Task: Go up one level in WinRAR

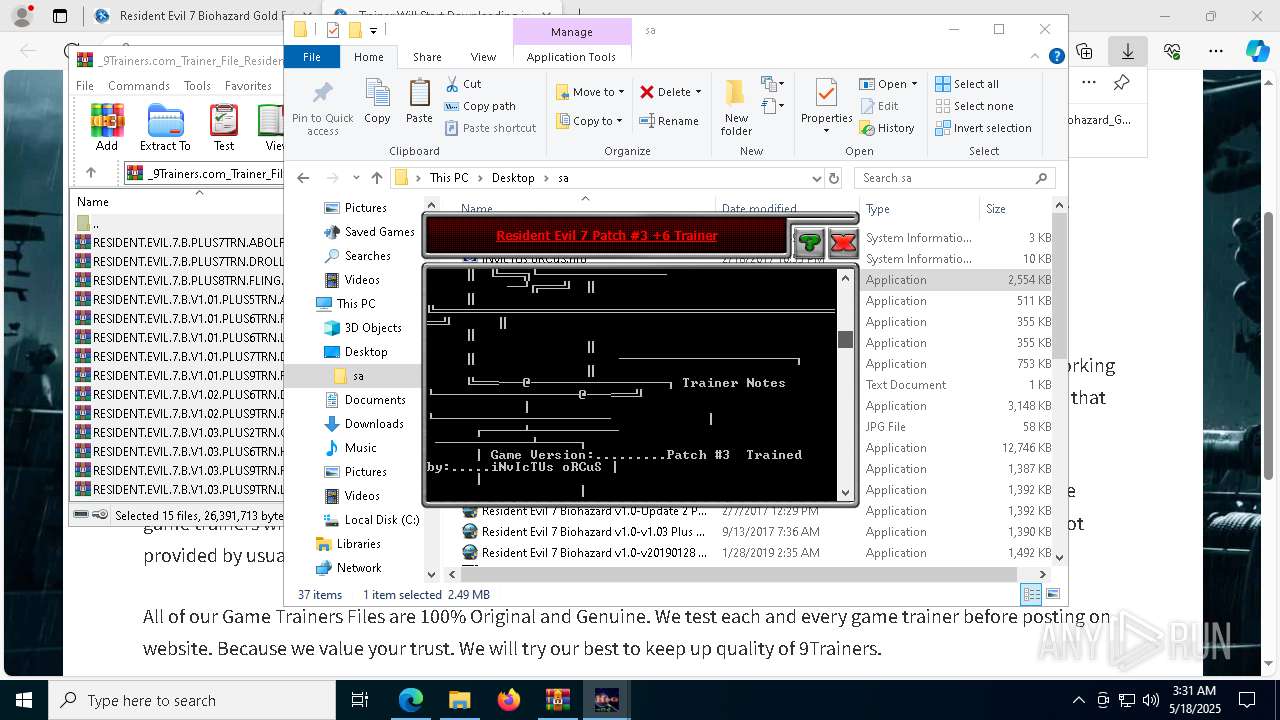Action: [91, 173]
